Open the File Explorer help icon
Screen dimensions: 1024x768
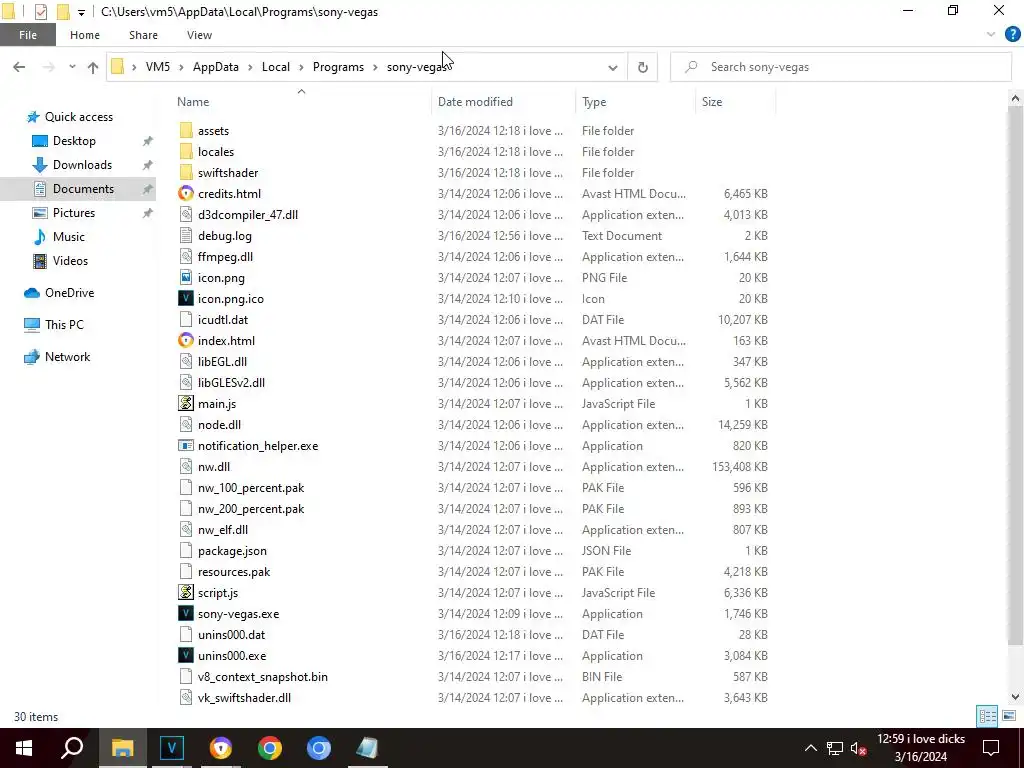(x=1012, y=35)
